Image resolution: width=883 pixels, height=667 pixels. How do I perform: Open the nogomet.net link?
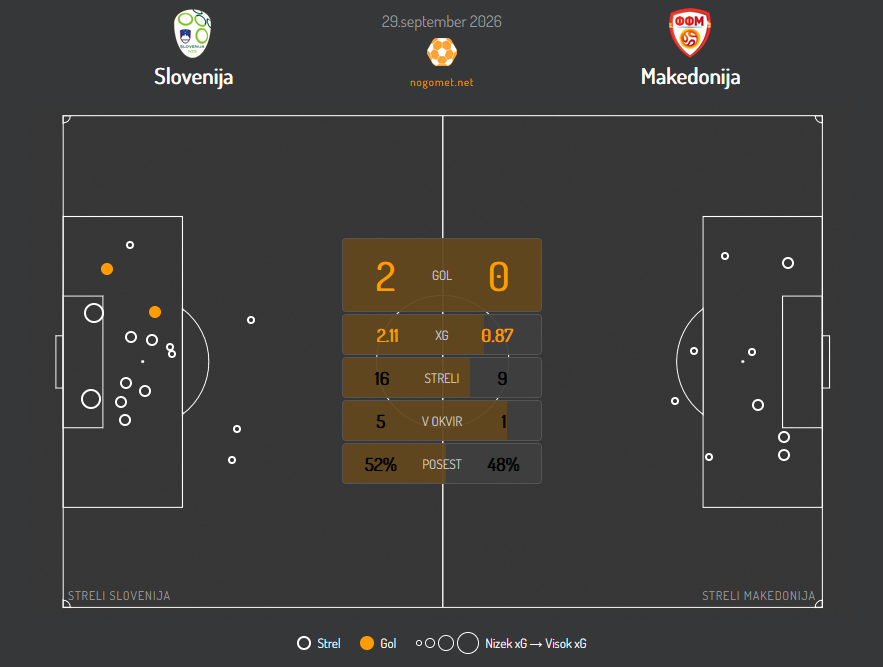442,83
